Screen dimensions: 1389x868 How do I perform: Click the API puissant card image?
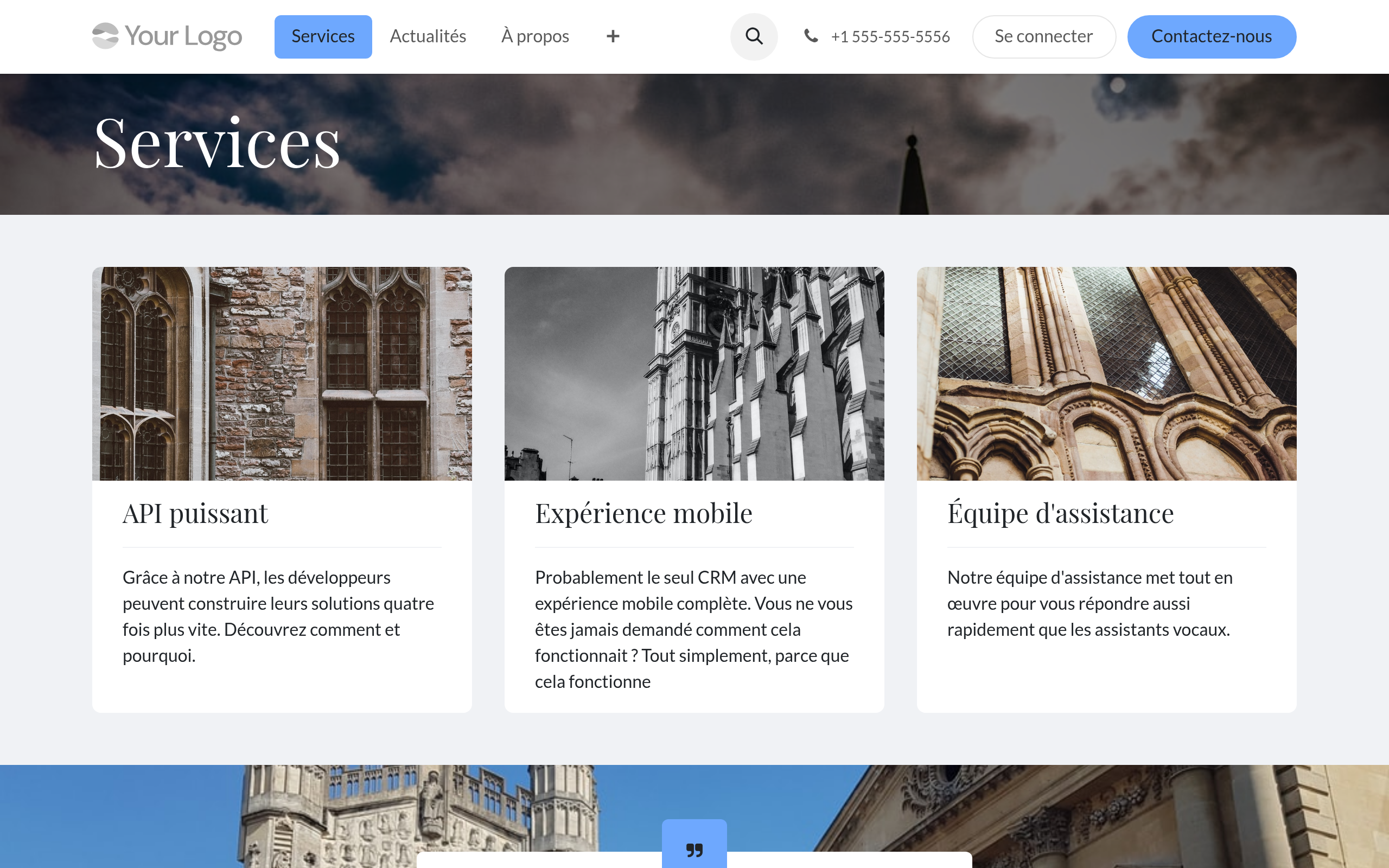click(x=282, y=373)
